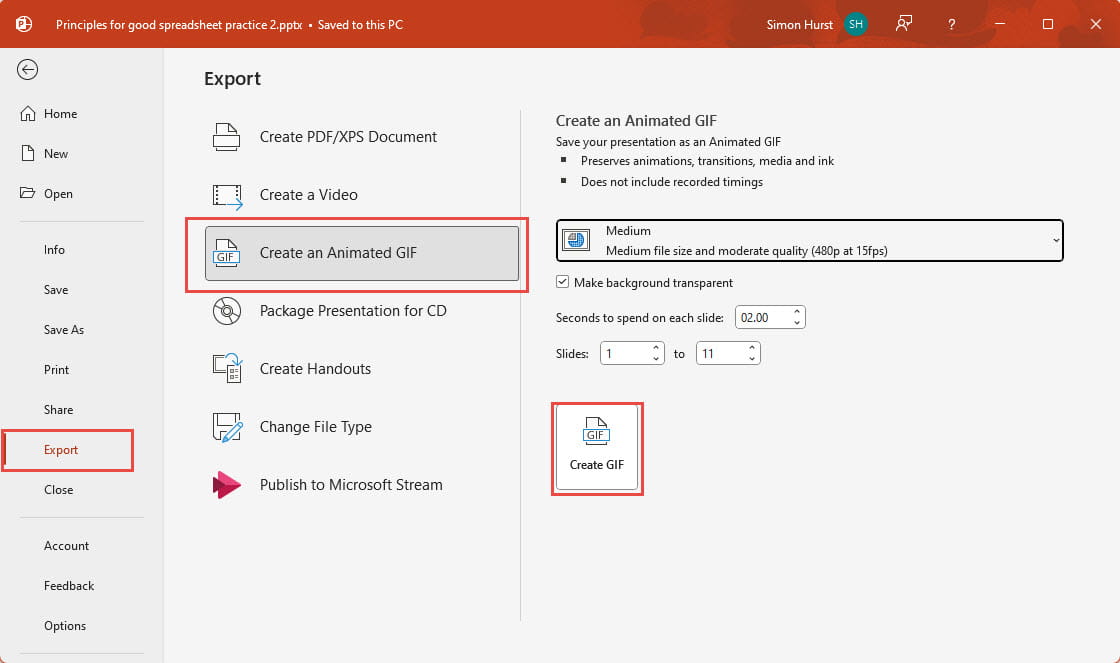Click the Change File Type icon
Screen dimensions: 1120x663
[x=227, y=427]
